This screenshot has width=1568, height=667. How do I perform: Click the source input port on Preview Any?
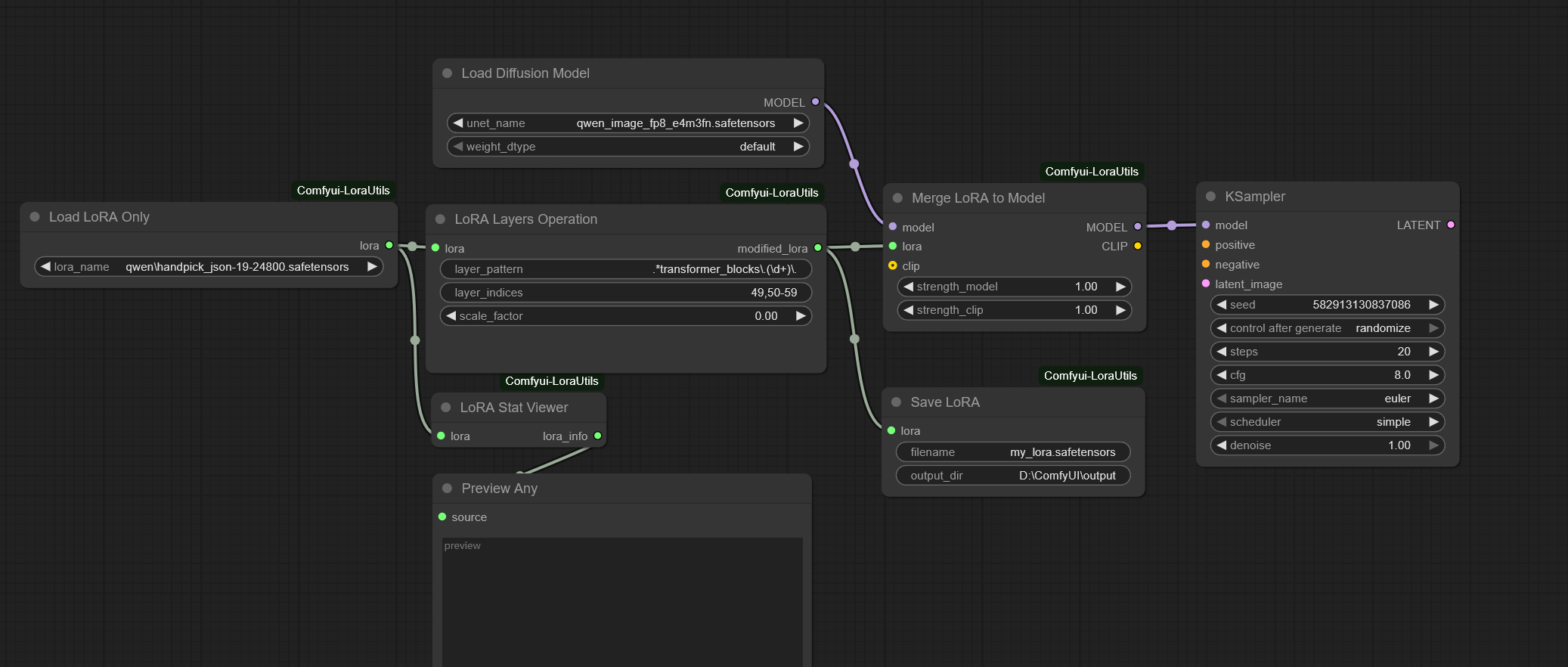click(x=442, y=517)
